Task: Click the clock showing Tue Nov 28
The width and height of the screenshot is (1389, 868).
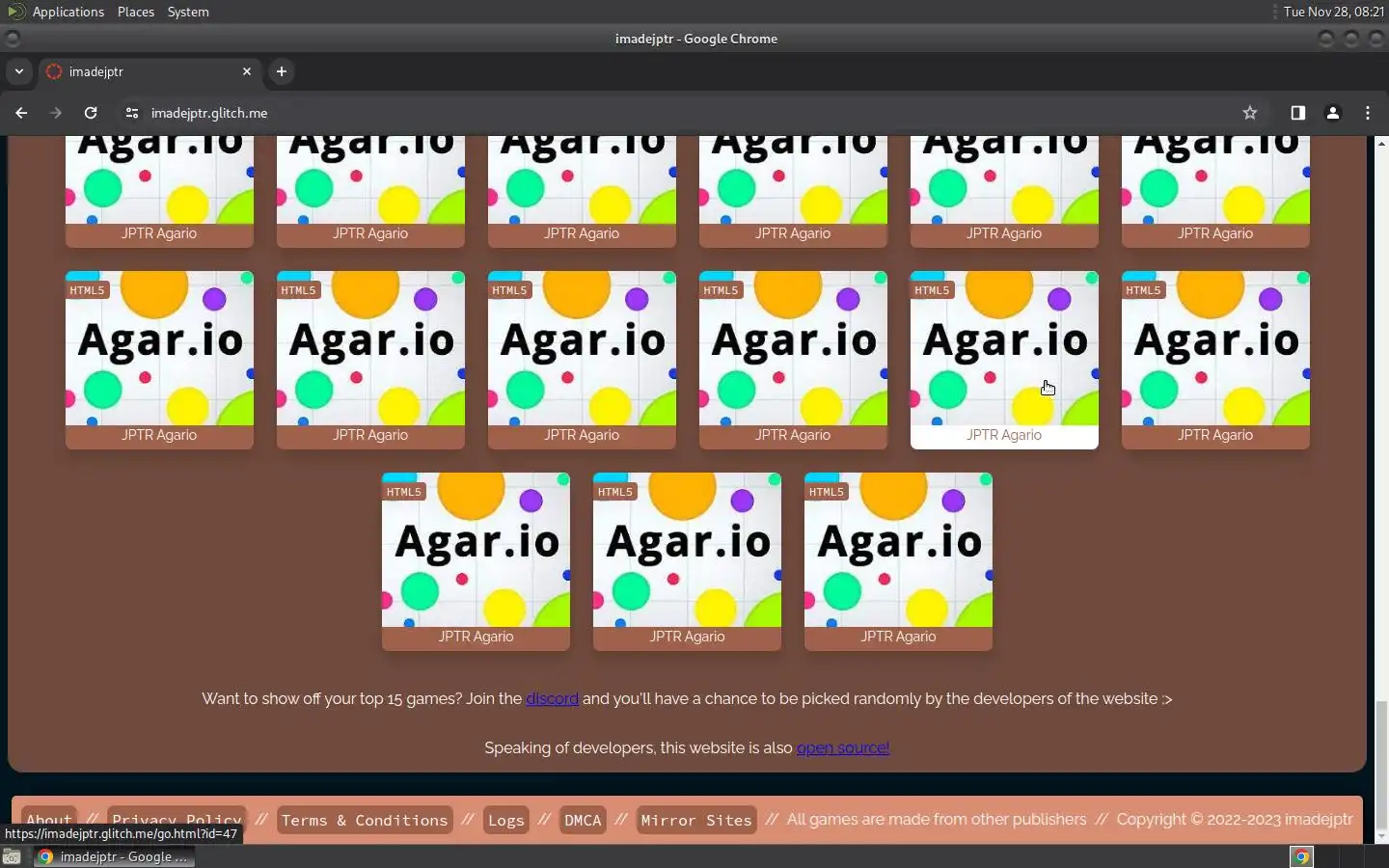Action: [x=1334, y=12]
